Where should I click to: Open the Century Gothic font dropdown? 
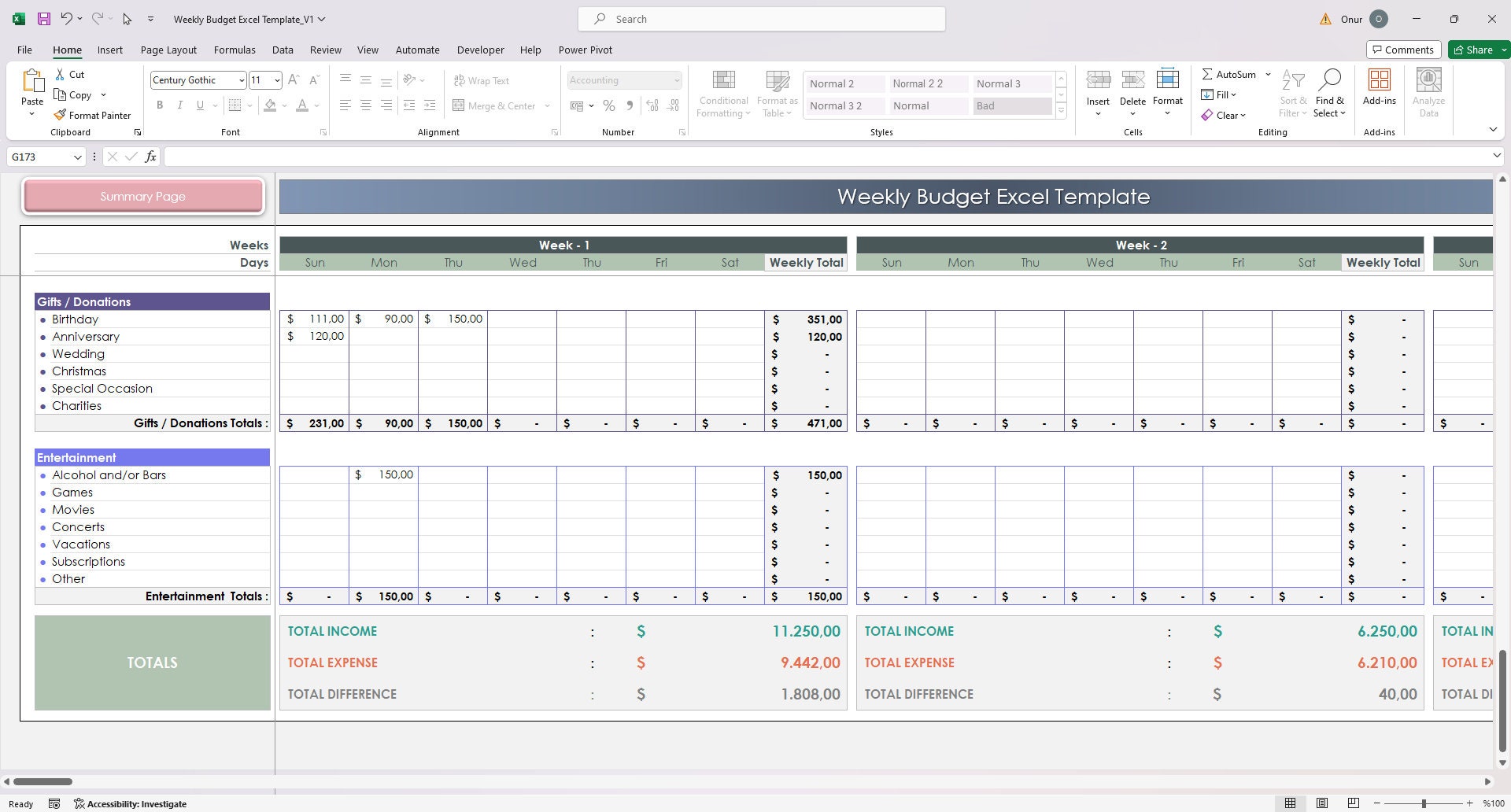(241, 80)
